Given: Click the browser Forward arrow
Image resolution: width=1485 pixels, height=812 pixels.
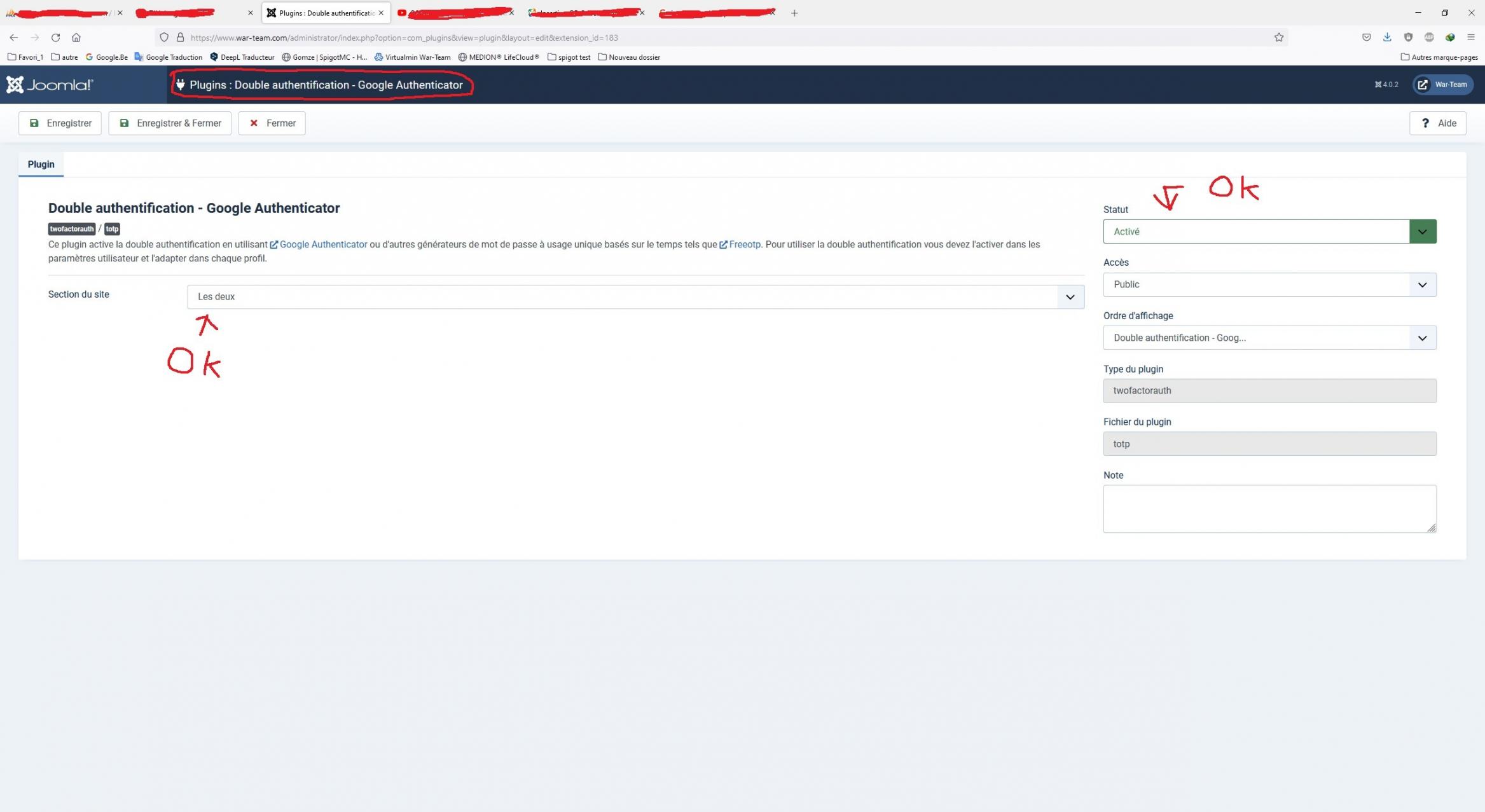Looking at the screenshot, I should (x=35, y=38).
